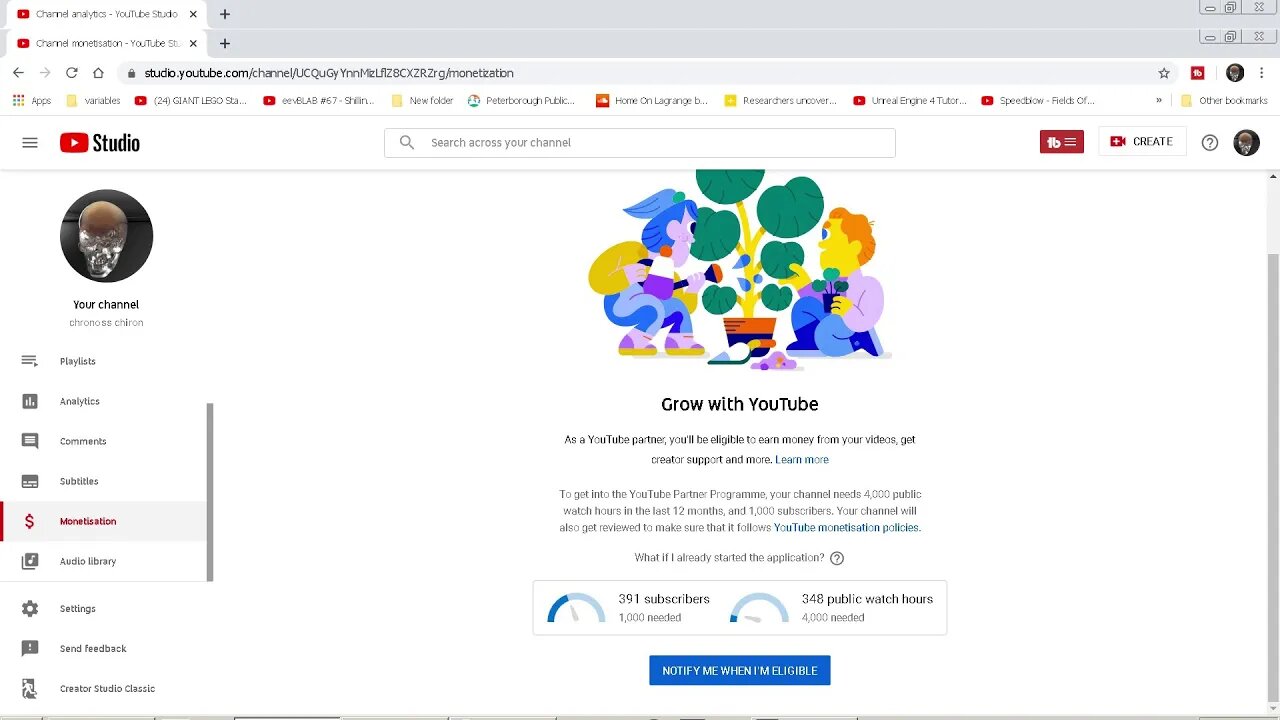Click the Settings gear icon
The height and width of the screenshot is (720, 1280).
(30, 608)
